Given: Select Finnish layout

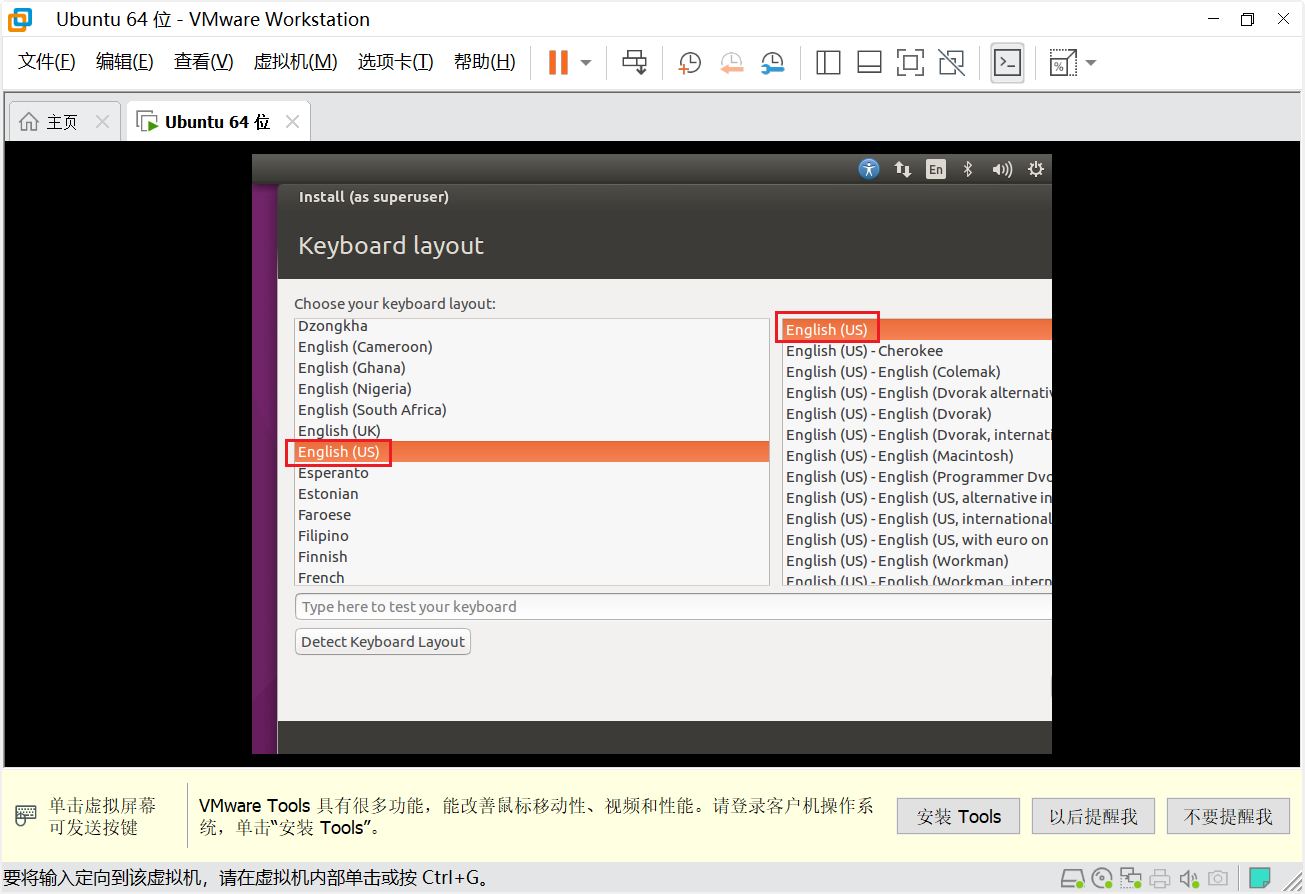Looking at the screenshot, I should 532,557.
